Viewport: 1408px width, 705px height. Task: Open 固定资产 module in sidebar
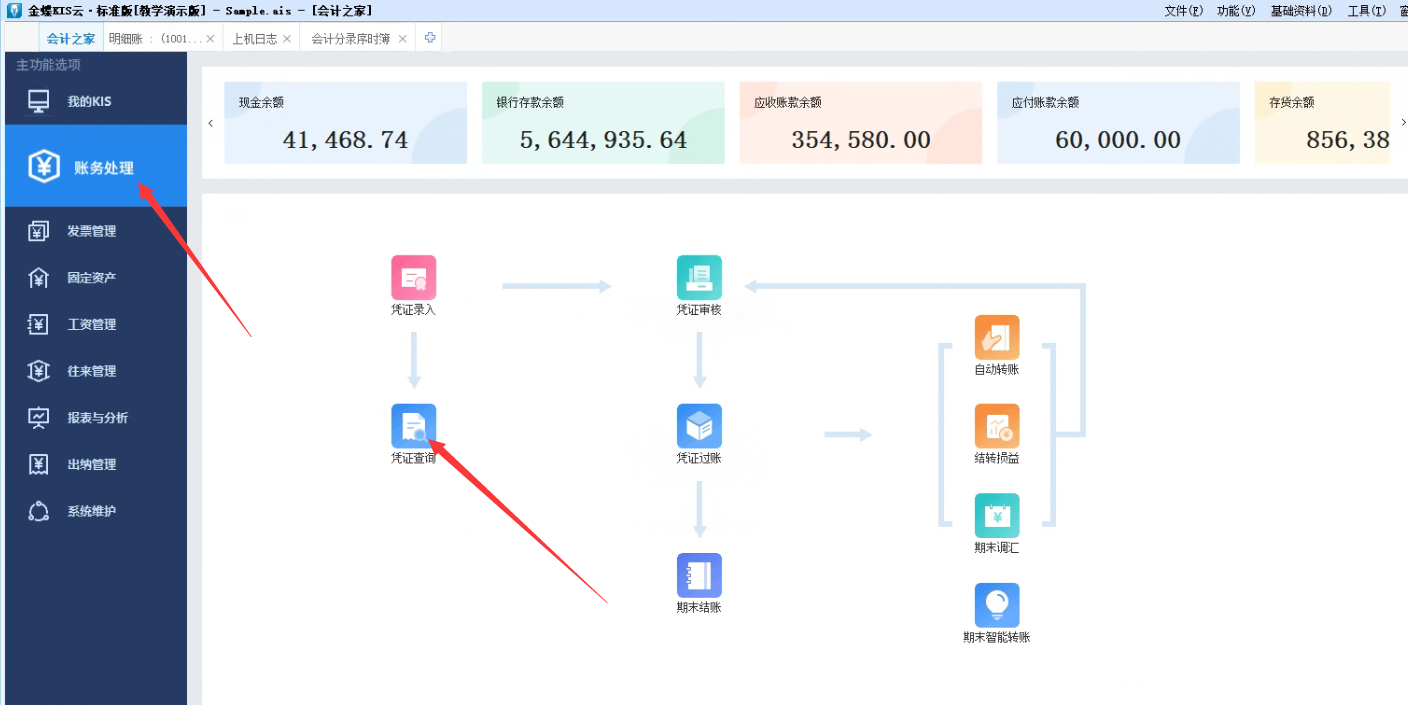point(91,278)
